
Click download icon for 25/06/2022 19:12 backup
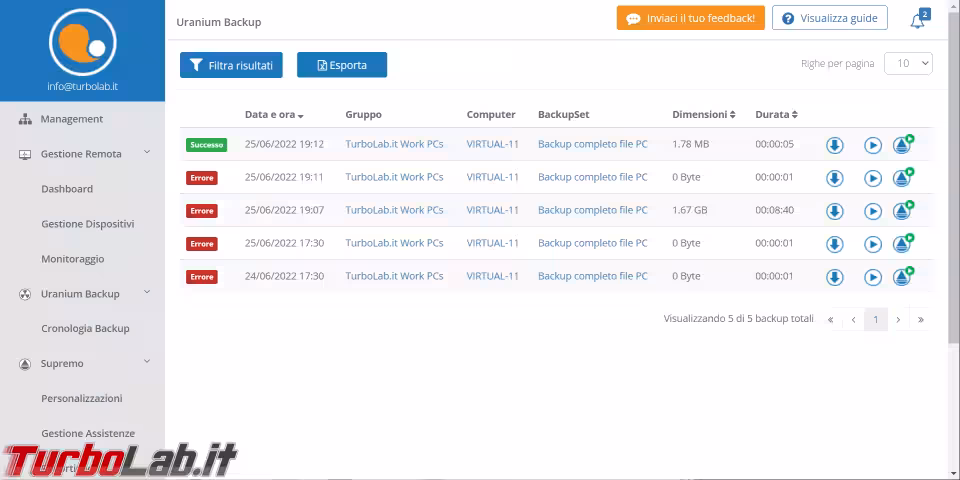click(x=835, y=146)
